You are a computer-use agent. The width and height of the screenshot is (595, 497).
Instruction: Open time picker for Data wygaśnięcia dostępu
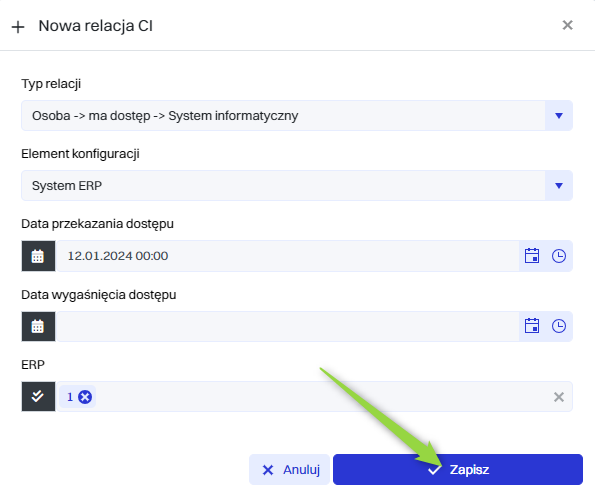pos(559,326)
